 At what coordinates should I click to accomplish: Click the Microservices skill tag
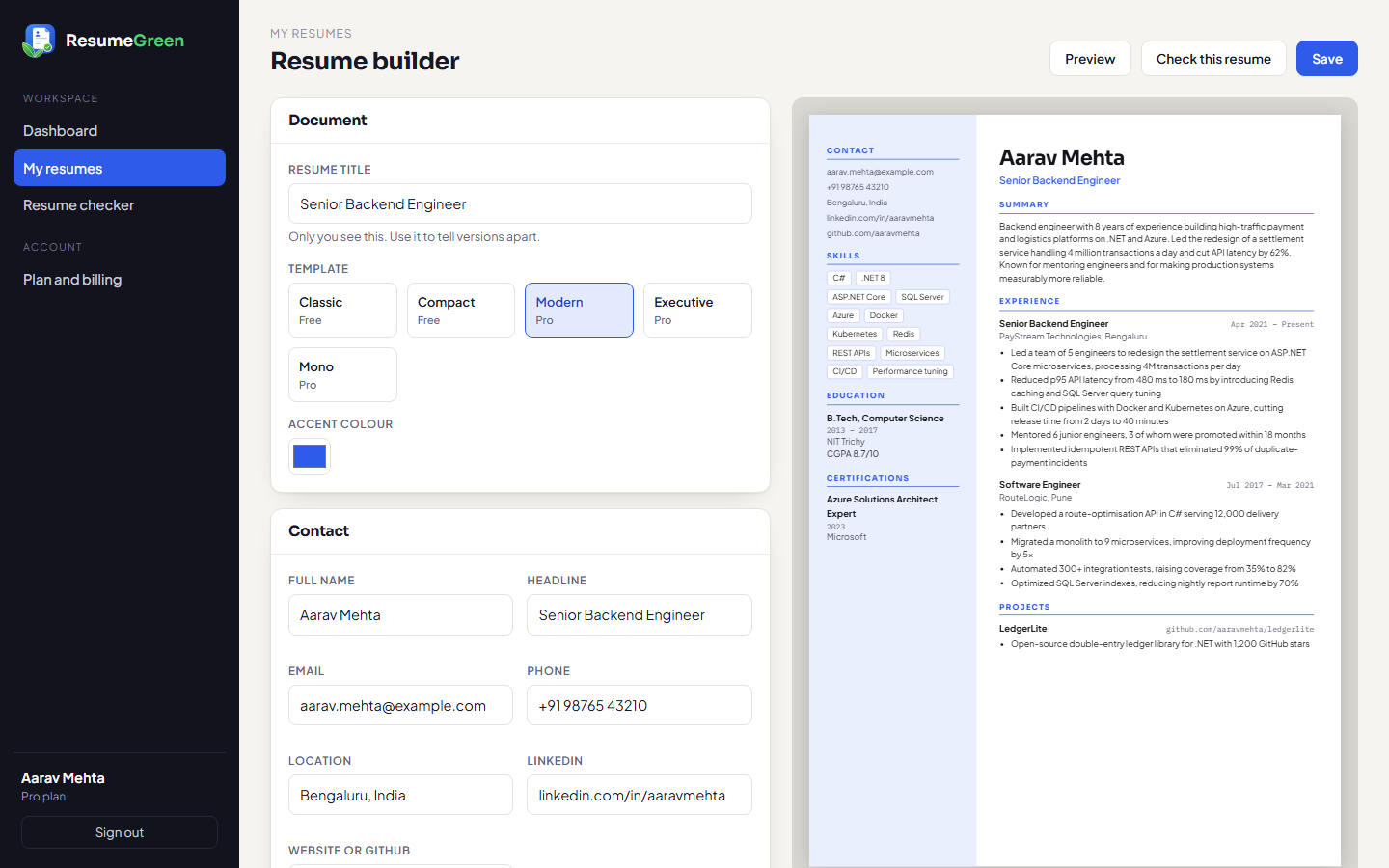click(912, 353)
